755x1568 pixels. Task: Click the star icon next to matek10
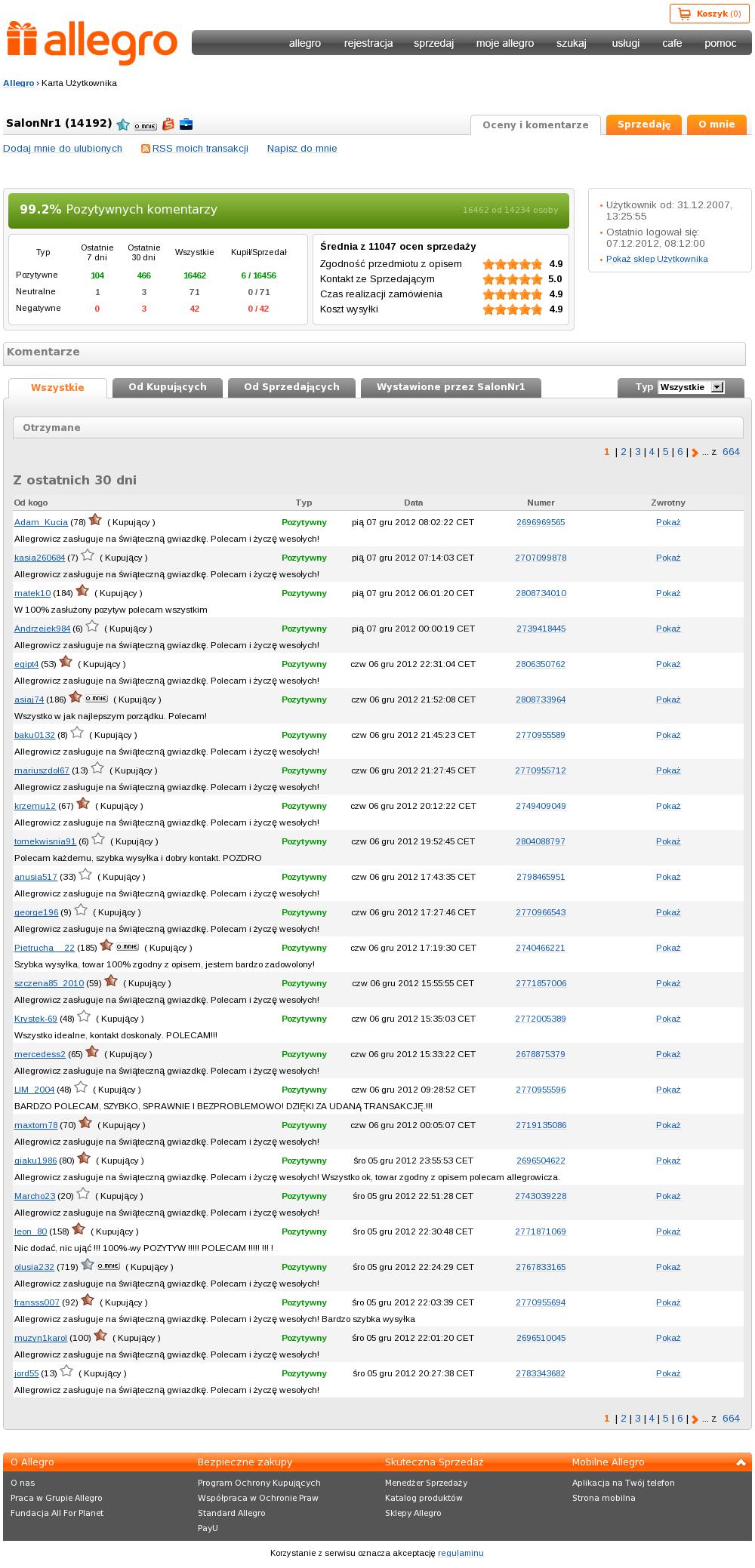click(83, 591)
